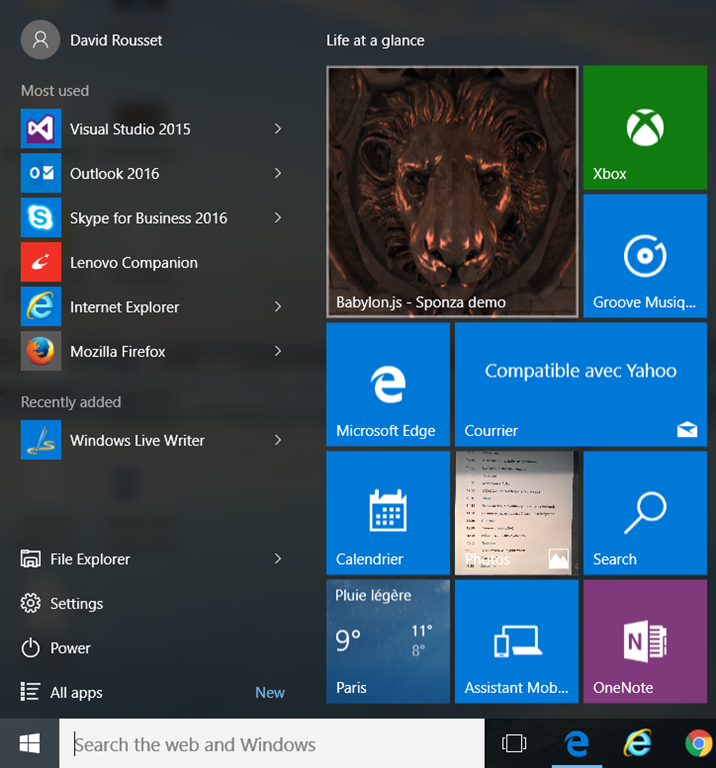
Task: Click the Power symbol icon
Action: click(30, 648)
